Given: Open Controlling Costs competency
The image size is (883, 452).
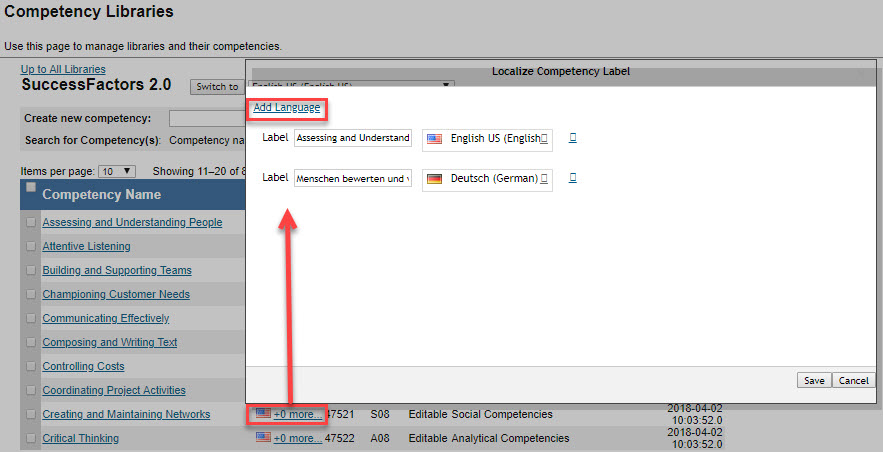Looking at the screenshot, I should pyautogui.click(x=83, y=366).
